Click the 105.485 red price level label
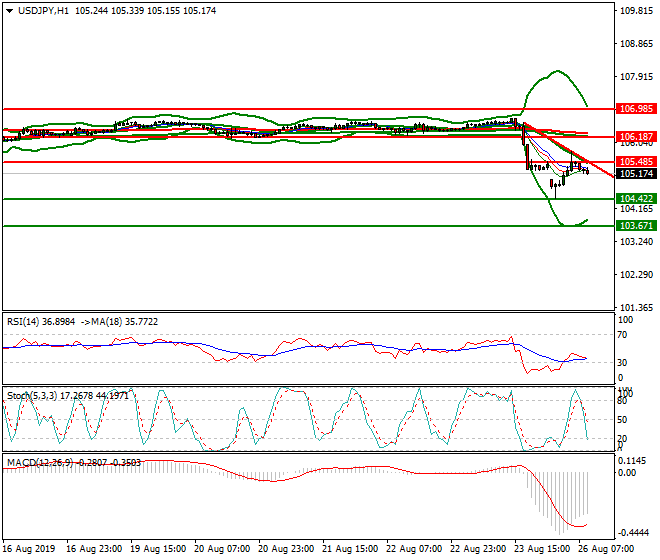Viewport: 660px width, 560px height. tap(636, 162)
